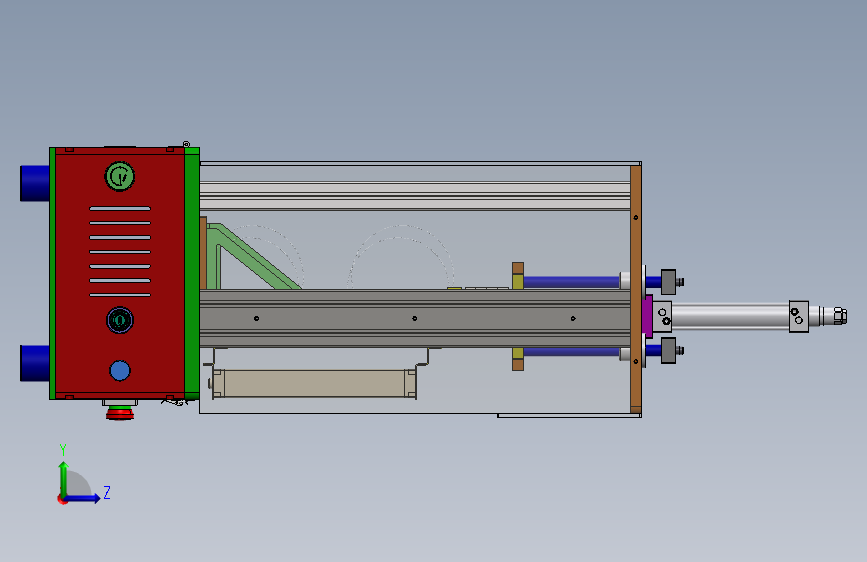This screenshot has width=867, height=562.
Task: Pick the green diagonal brace bracket
Action: [x=253, y=256]
